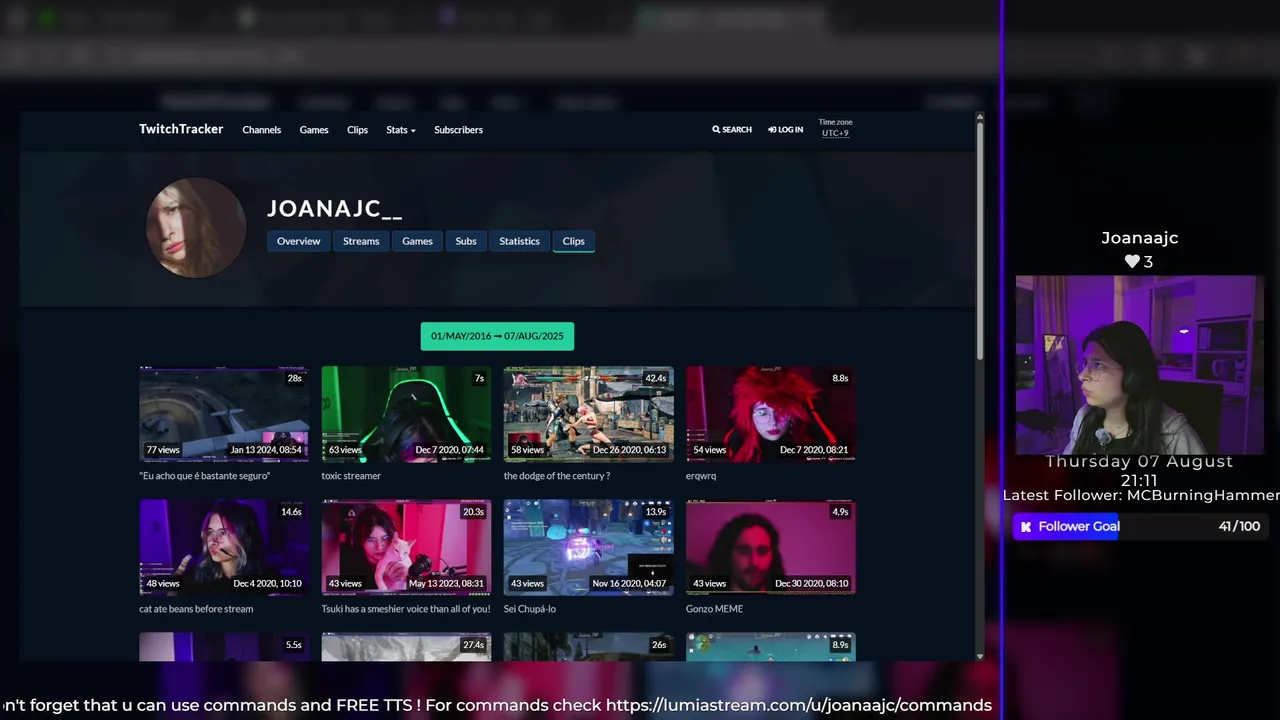
Task: Click the "Tsuki has a smeshier voice" title
Action: point(406,609)
